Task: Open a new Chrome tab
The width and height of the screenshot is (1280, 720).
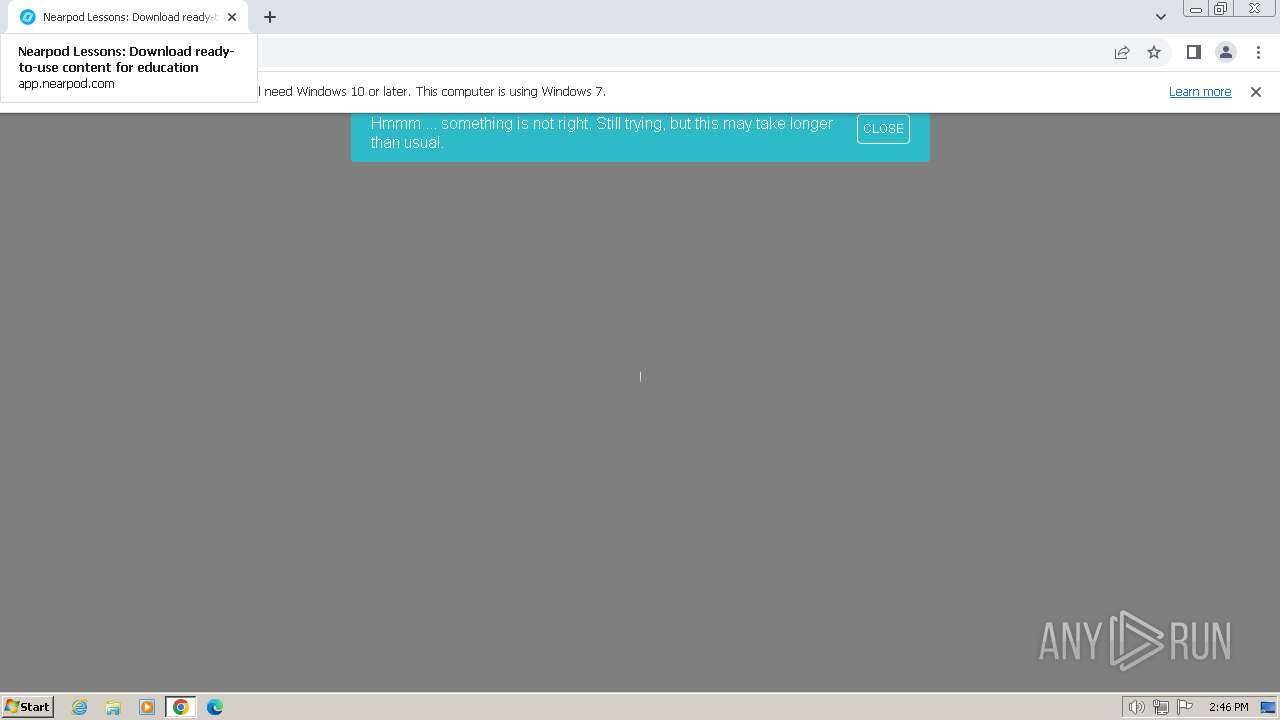Action: pyautogui.click(x=270, y=17)
